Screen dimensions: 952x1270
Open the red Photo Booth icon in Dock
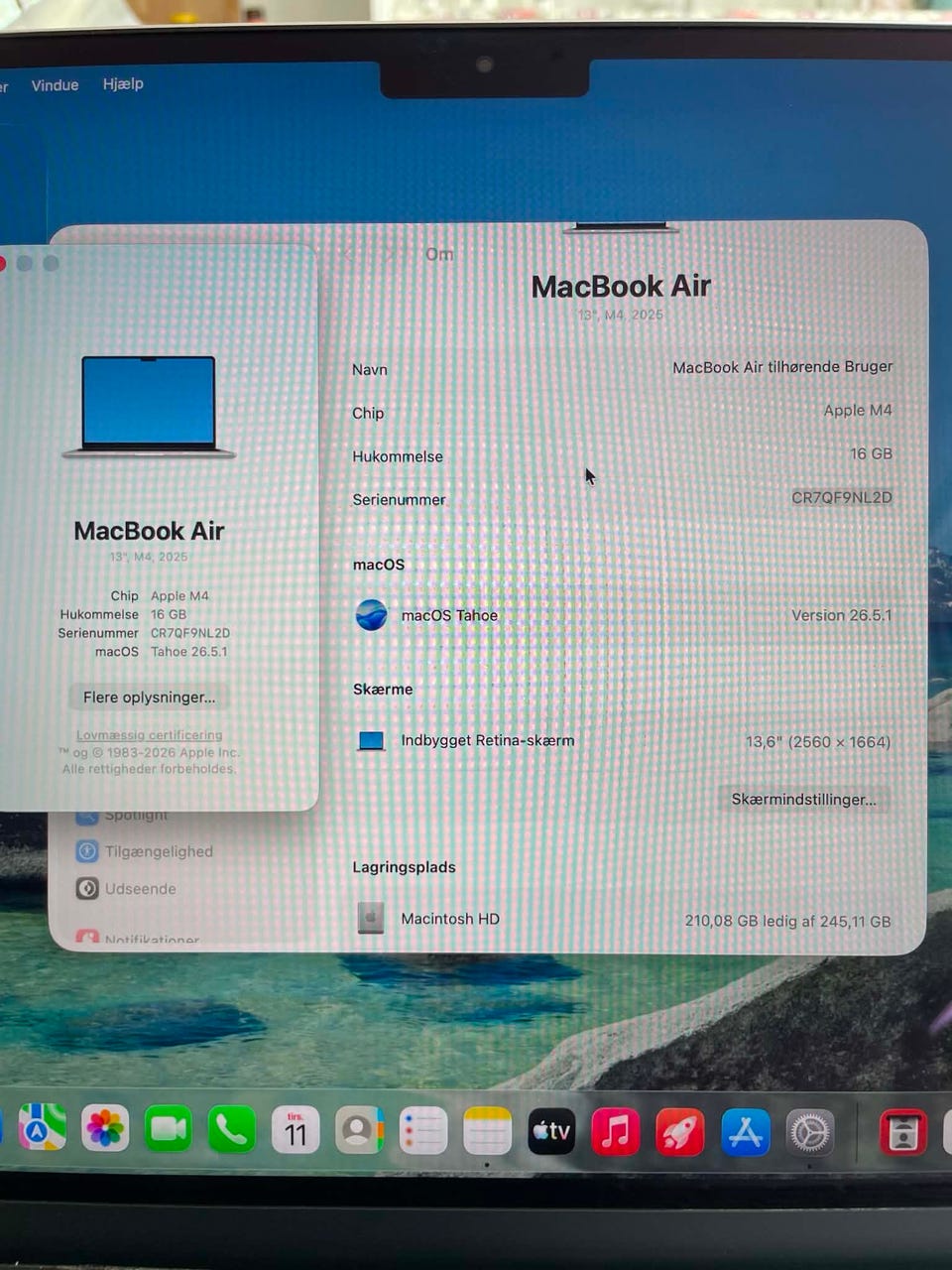[x=903, y=1133]
